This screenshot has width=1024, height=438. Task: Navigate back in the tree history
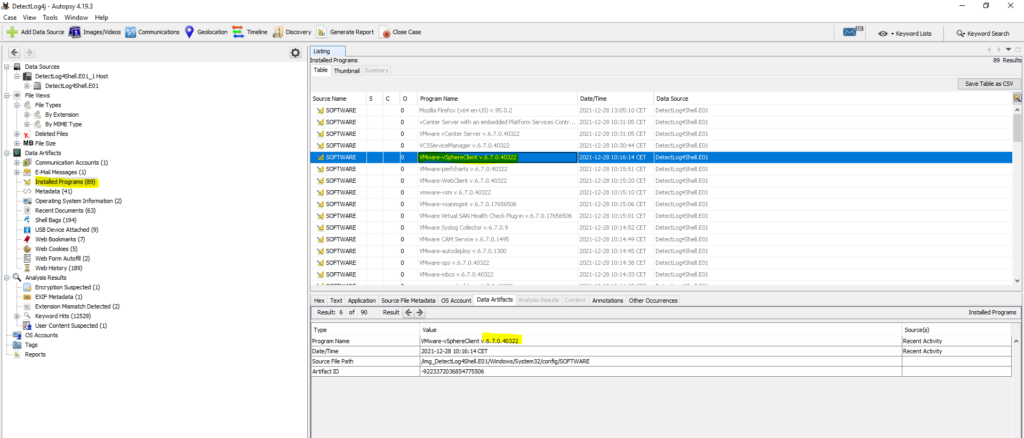click(14, 53)
